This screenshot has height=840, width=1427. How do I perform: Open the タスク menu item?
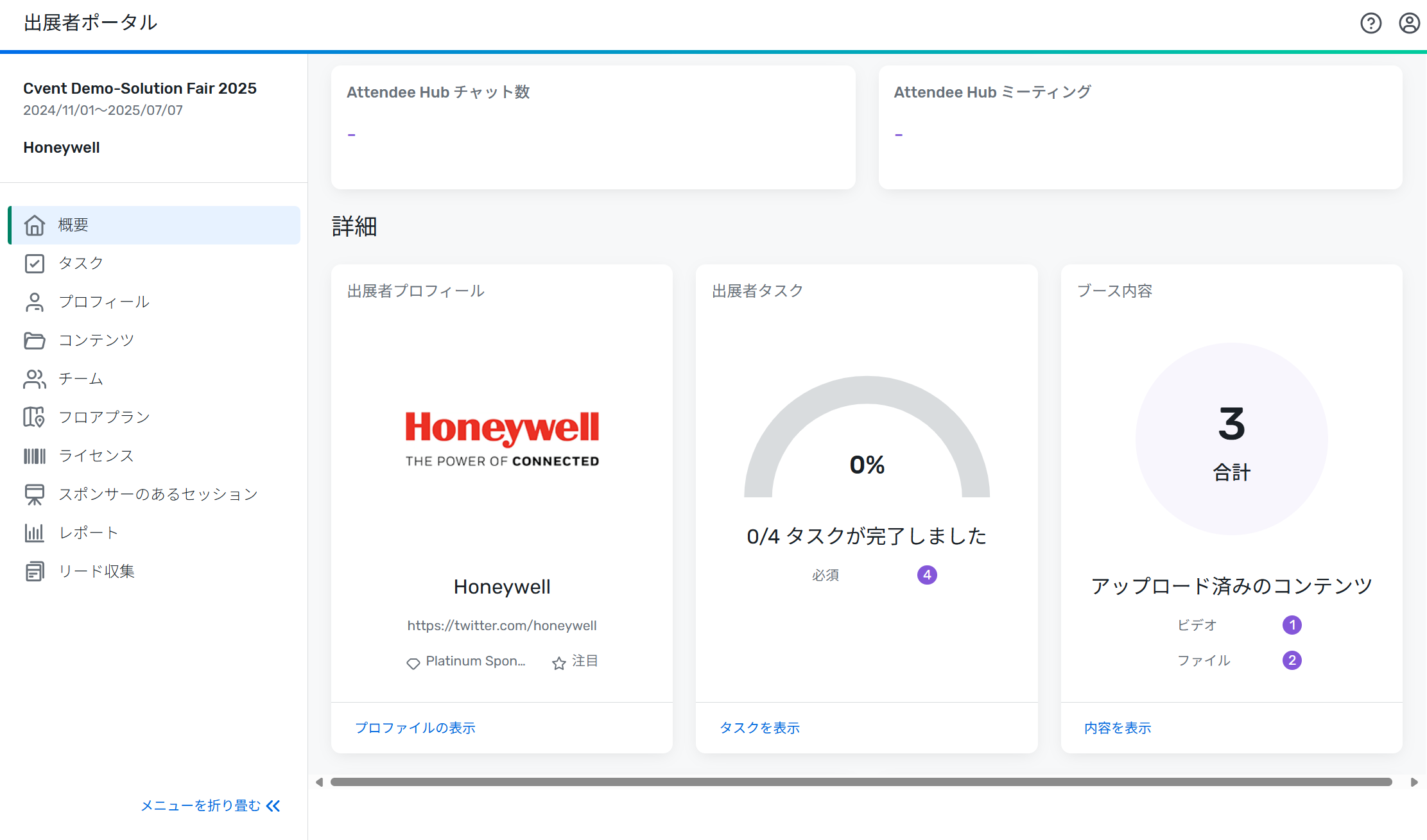point(154,264)
